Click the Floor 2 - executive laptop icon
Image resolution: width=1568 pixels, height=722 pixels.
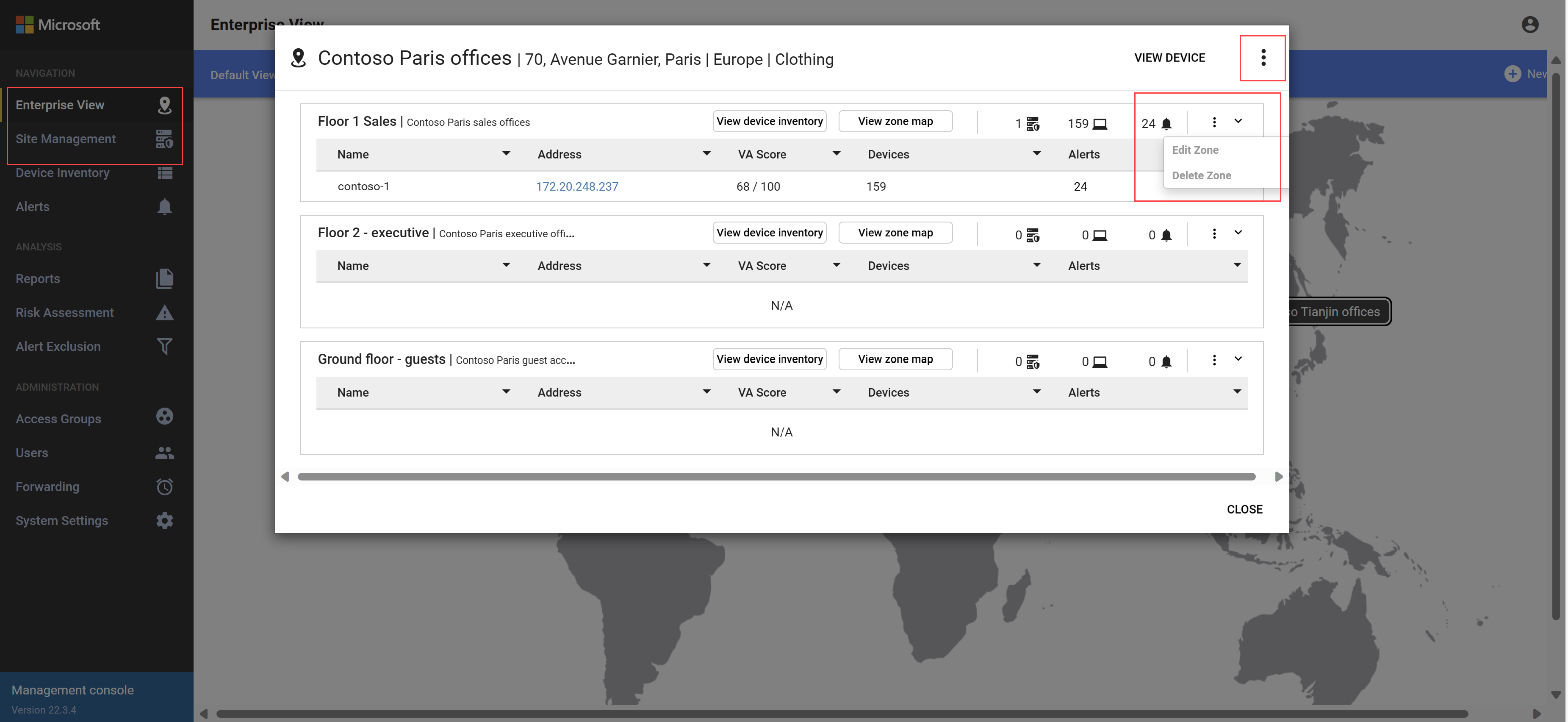click(x=1100, y=235)
